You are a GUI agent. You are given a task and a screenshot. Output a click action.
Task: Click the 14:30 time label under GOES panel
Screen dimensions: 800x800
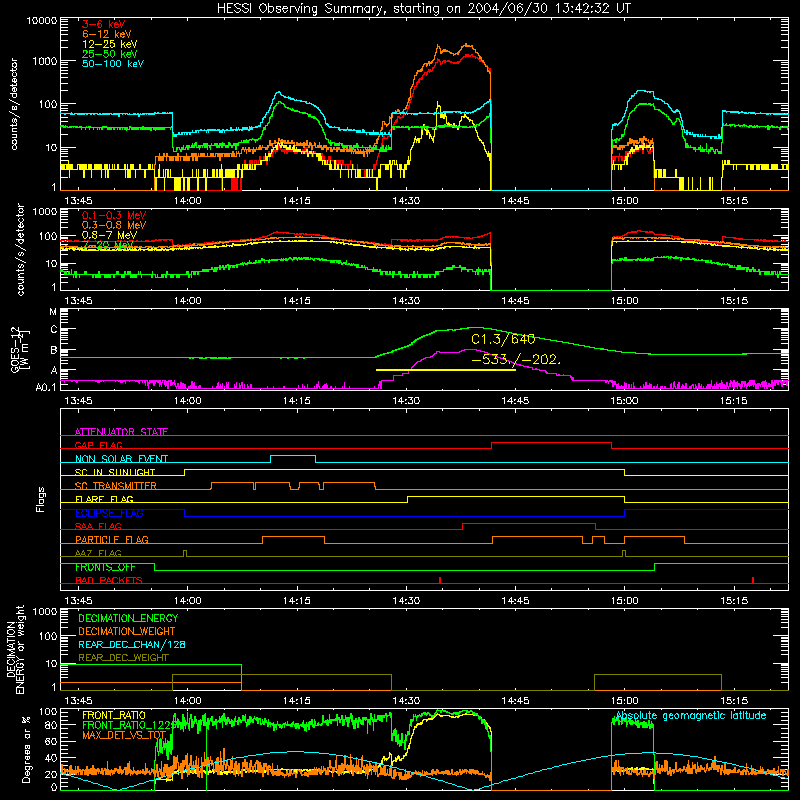pyautogui.click(x=406, y=401)
